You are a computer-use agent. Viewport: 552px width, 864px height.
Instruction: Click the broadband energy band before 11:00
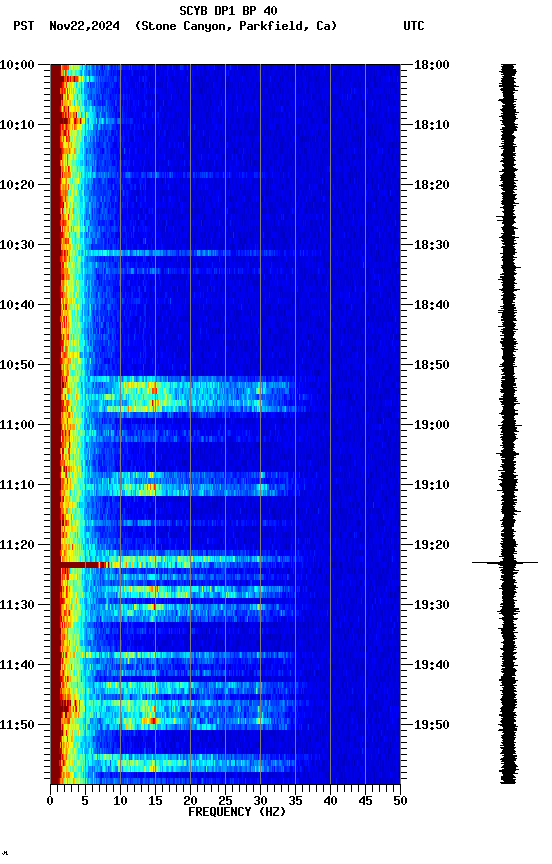pyautogui.click(x=190, y=395)
